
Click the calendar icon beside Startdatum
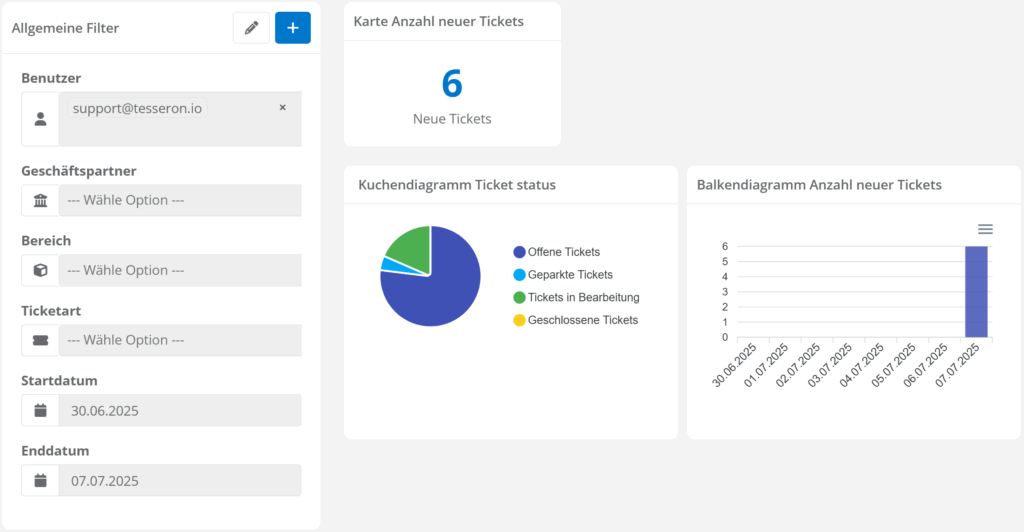(40, 410)
